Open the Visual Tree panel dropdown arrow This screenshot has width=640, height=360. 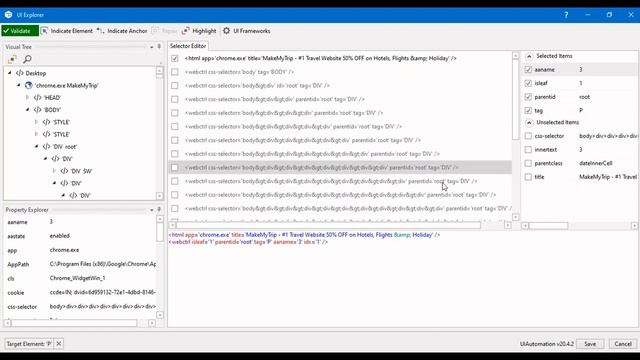152,47
